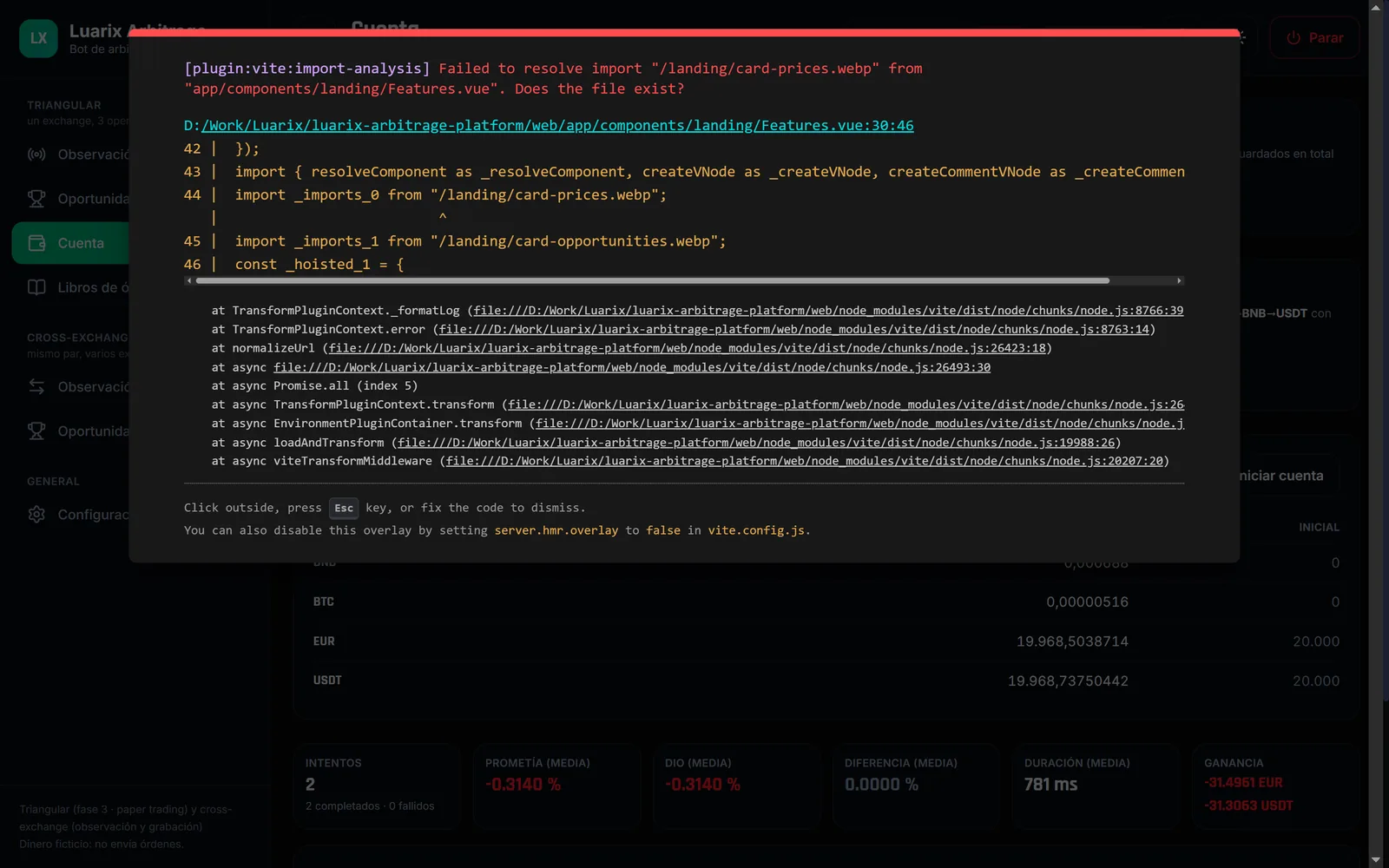The width and height of the screenshot is (1389, 868).
Task: Click the TransformPluginContext.transform file link
Action: click(x=846, y=404)
